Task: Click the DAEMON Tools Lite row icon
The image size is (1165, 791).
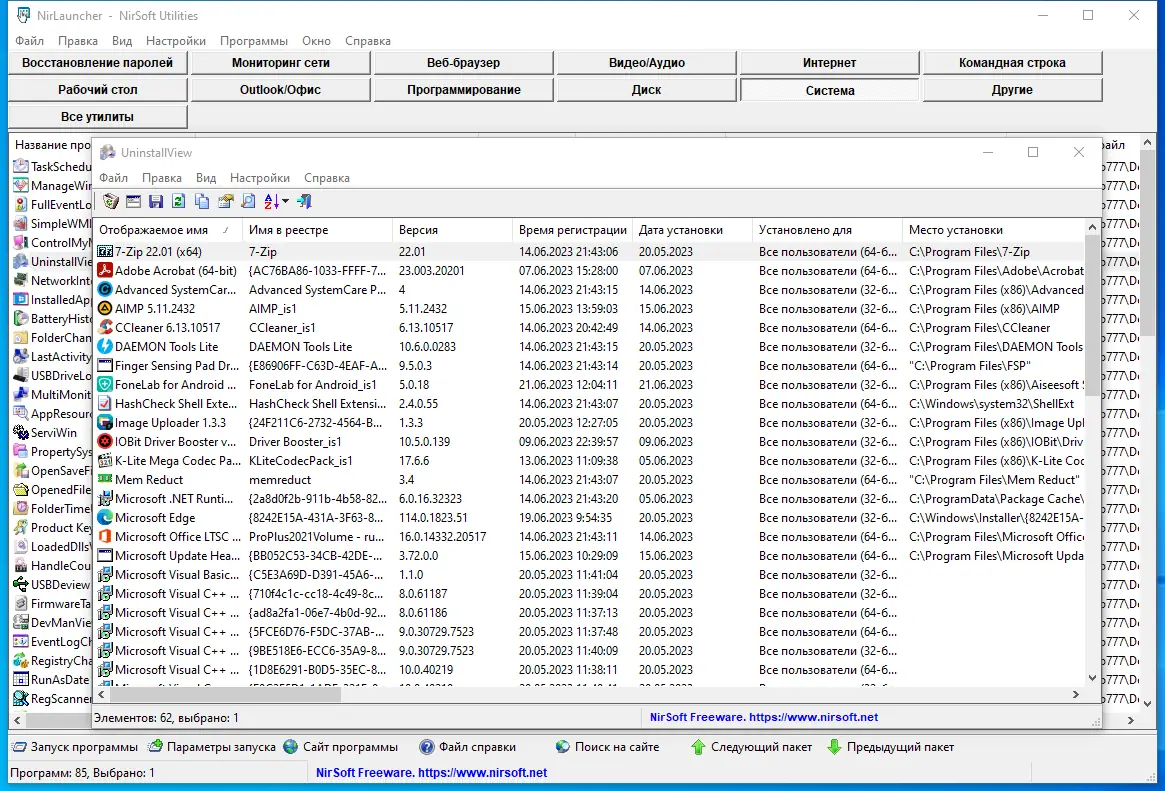Action: point(105,347)
